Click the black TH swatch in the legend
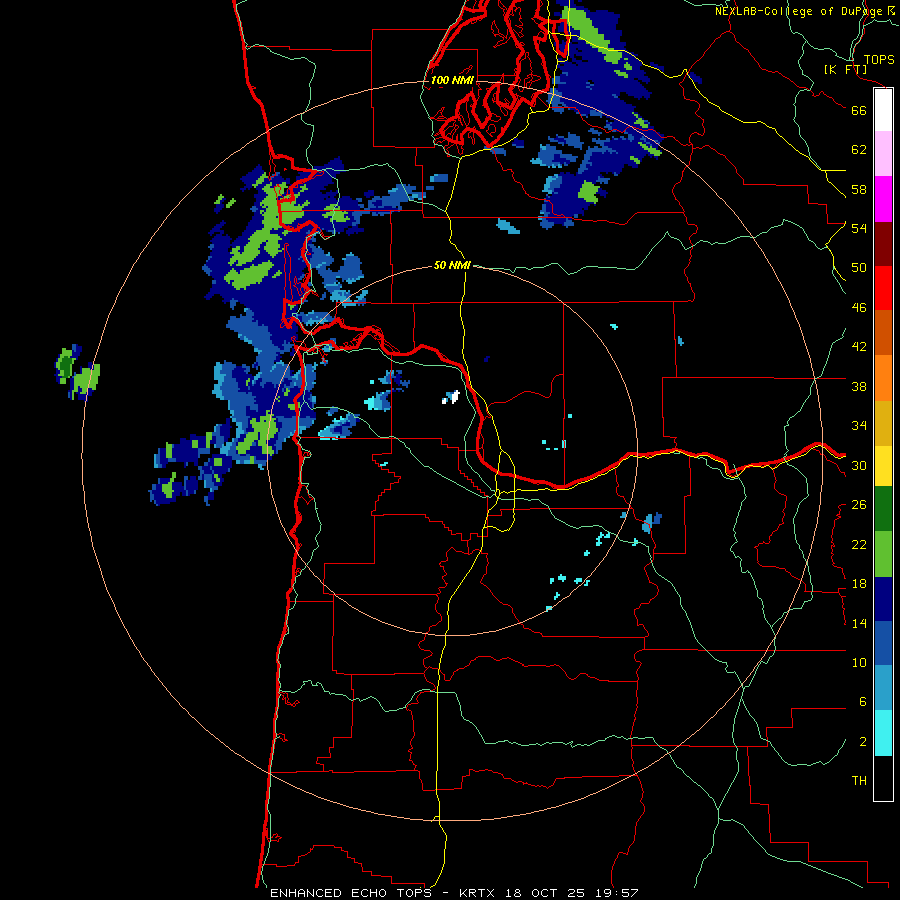This screenshot has width=900, height=900. coord(883,778)
